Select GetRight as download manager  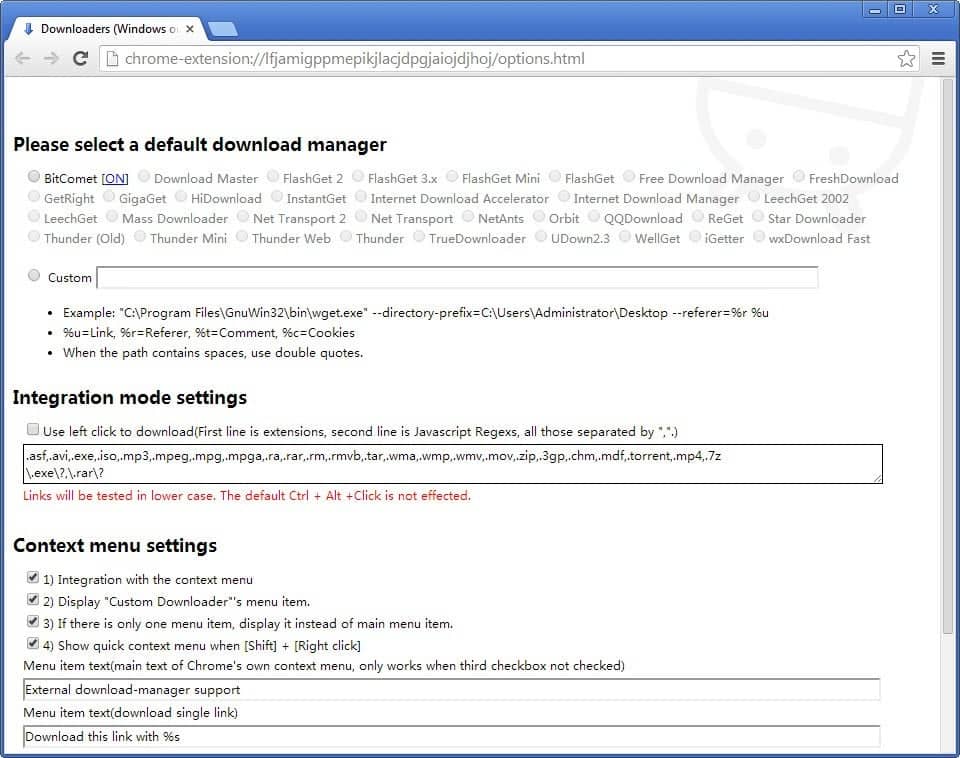(34, 197)
